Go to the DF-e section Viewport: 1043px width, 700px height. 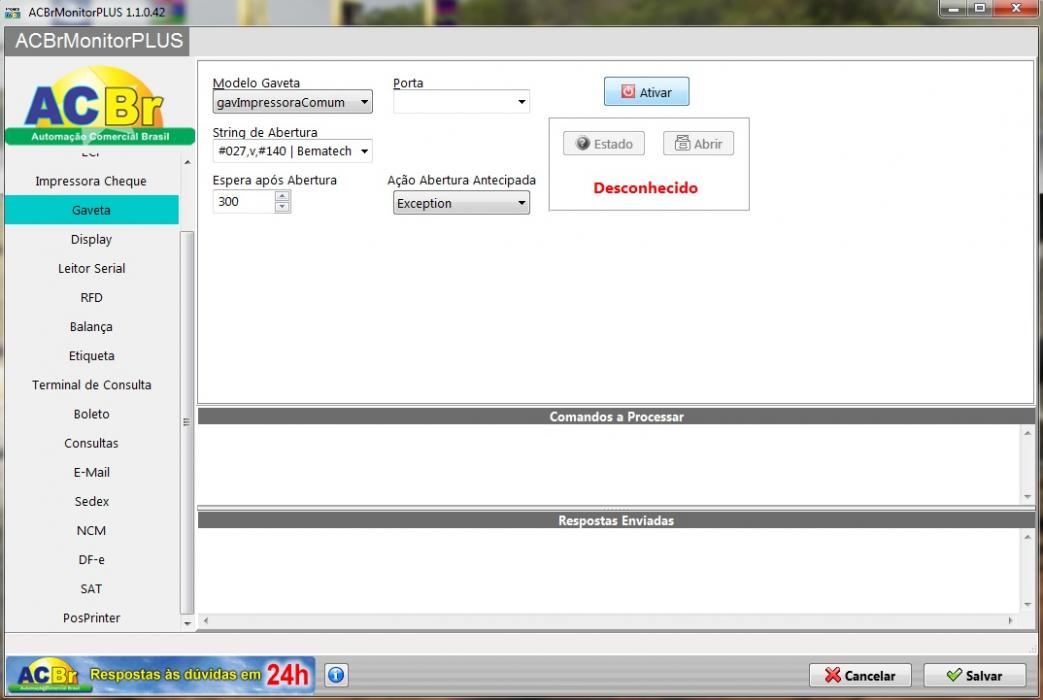[91, 560]
